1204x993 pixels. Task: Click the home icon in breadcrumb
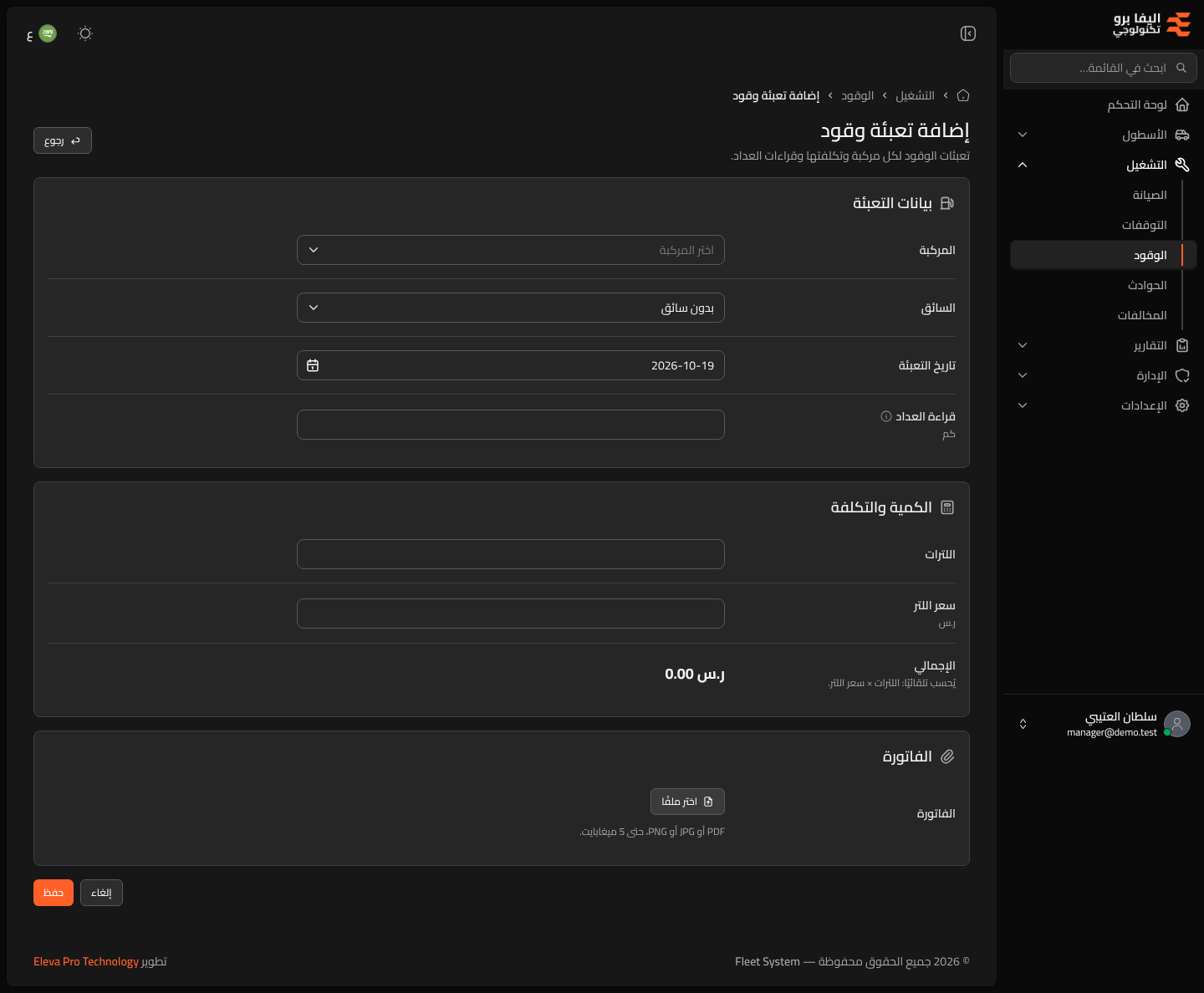[963, 95]
